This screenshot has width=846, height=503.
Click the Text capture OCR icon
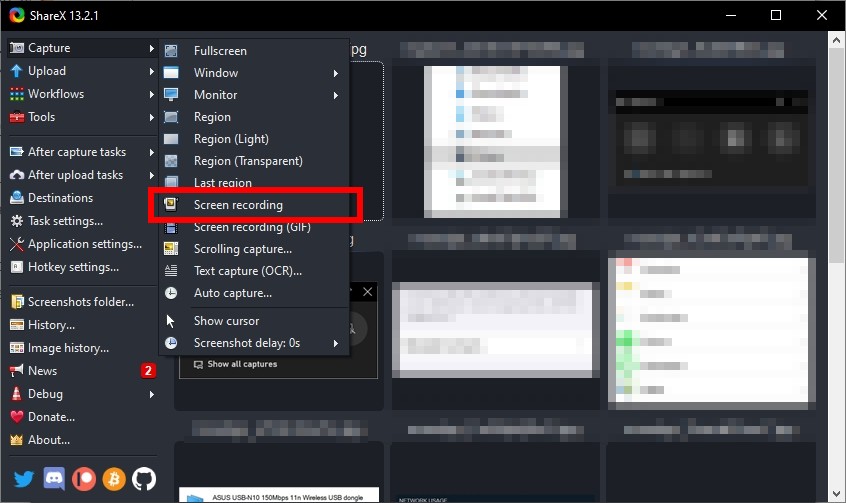pyautogui.click(x=171, y=270)
